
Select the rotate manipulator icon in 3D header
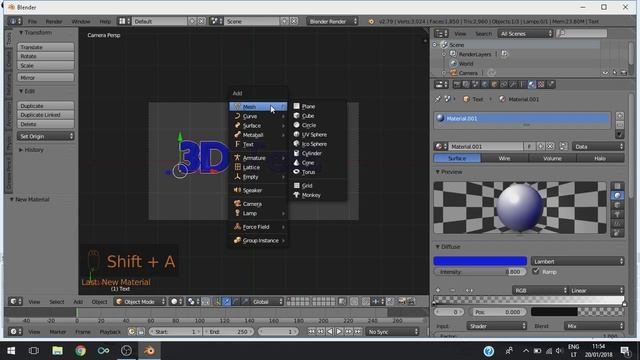point(236,302)
